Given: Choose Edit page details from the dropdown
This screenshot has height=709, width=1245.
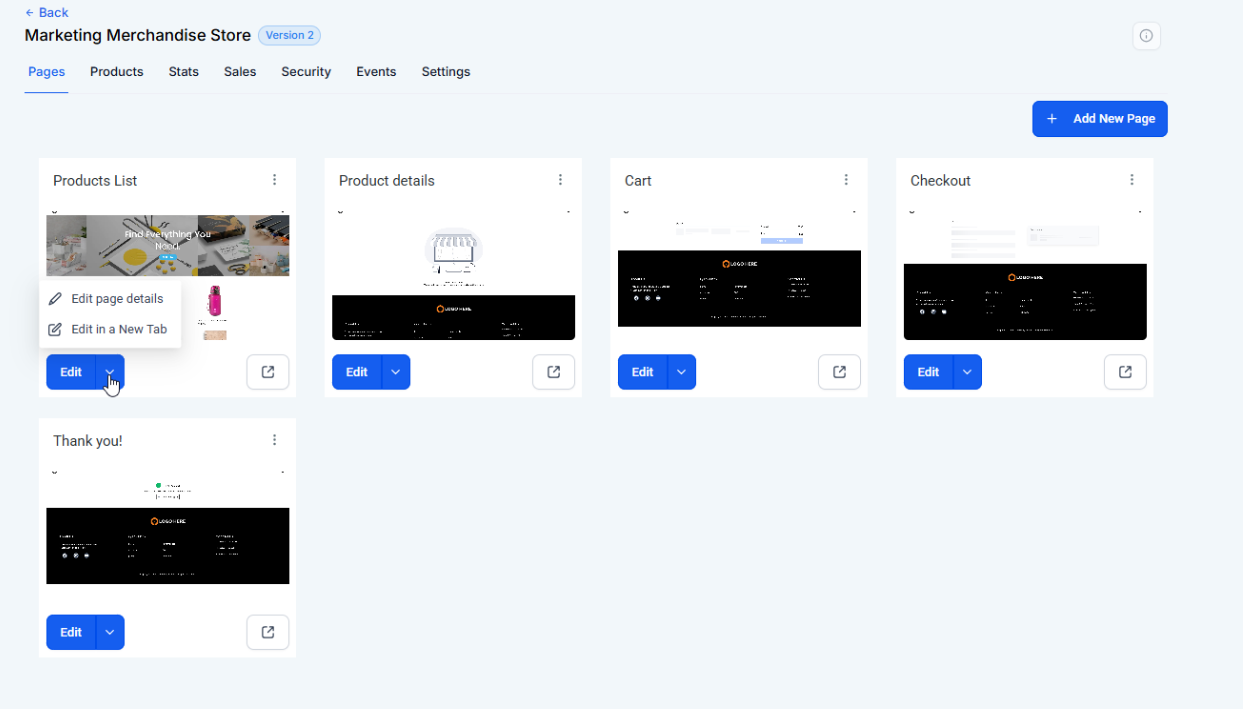Looking at the screenshot, I should [x=116, y=298].
